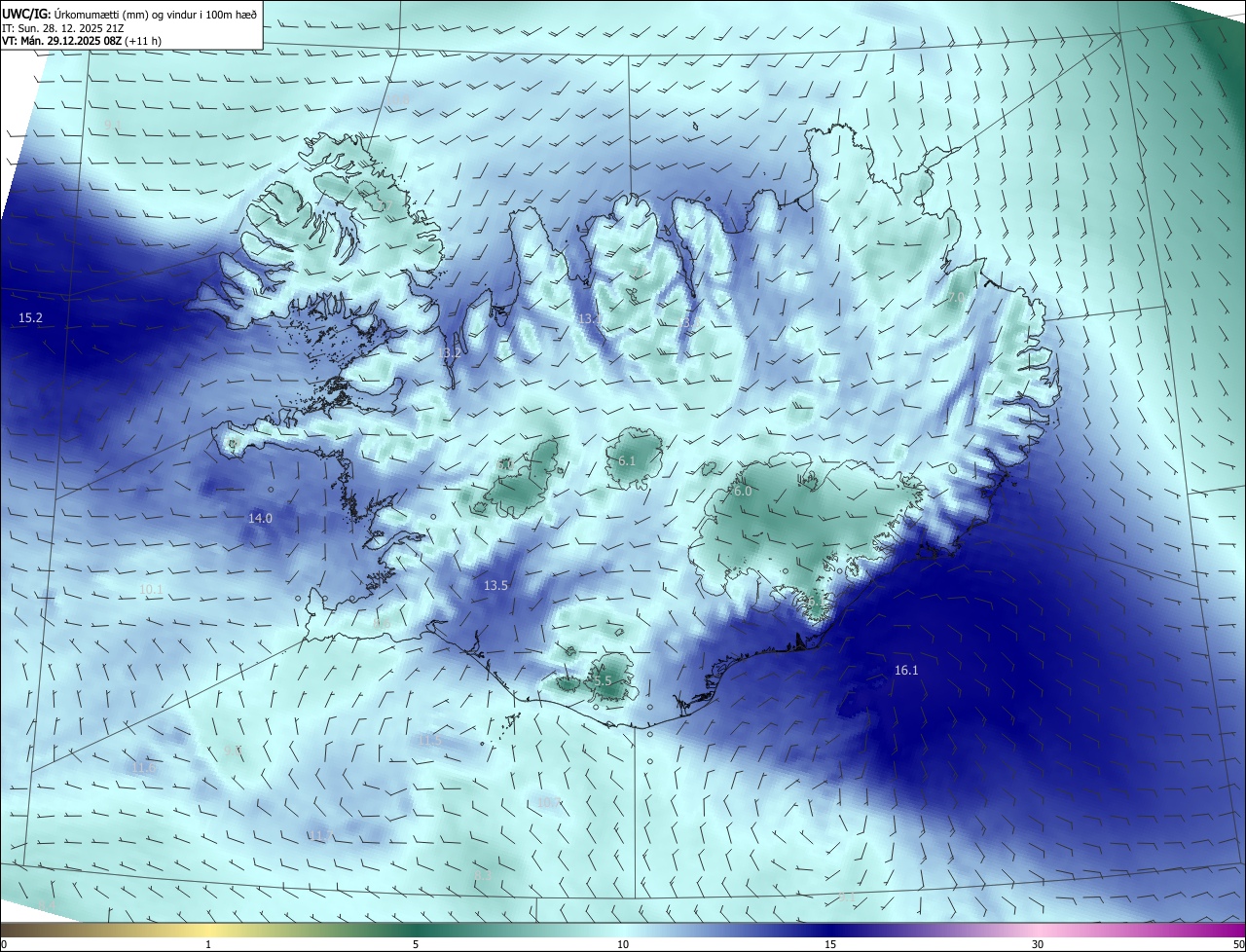The width and height of the screenshot is (1246, 952).
Task: Select the legend tick label 50
Action: pyautogui.click(x=1238, y=945)
